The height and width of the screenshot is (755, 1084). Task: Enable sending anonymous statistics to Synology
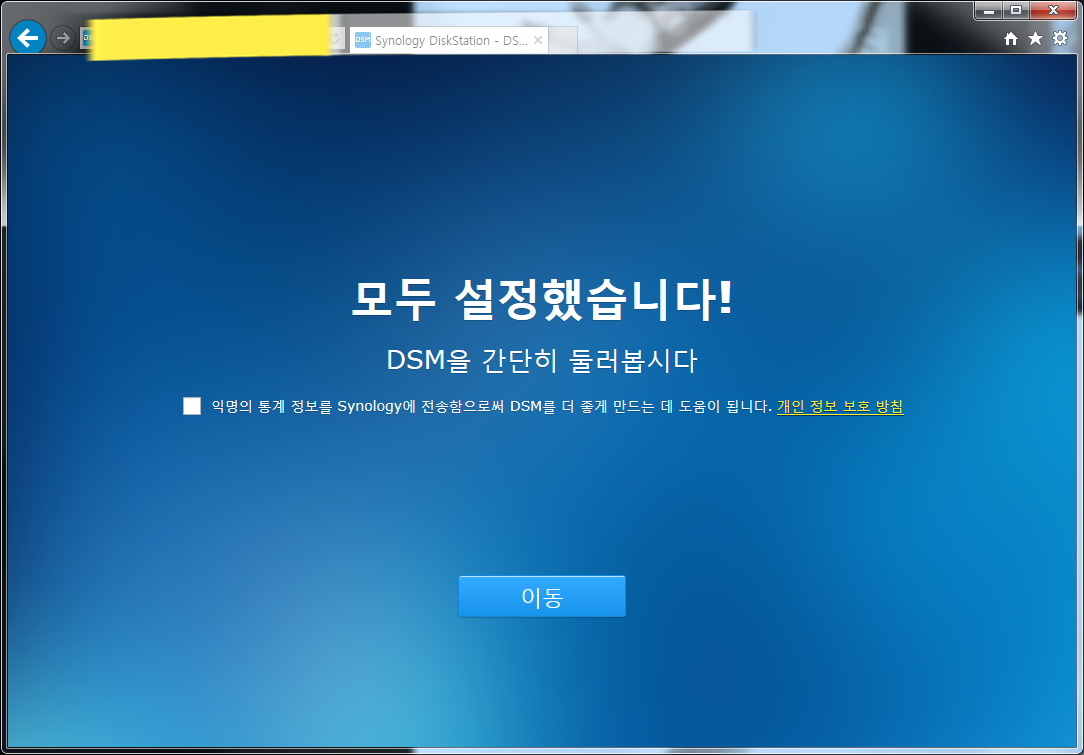[x=191, y=404]
